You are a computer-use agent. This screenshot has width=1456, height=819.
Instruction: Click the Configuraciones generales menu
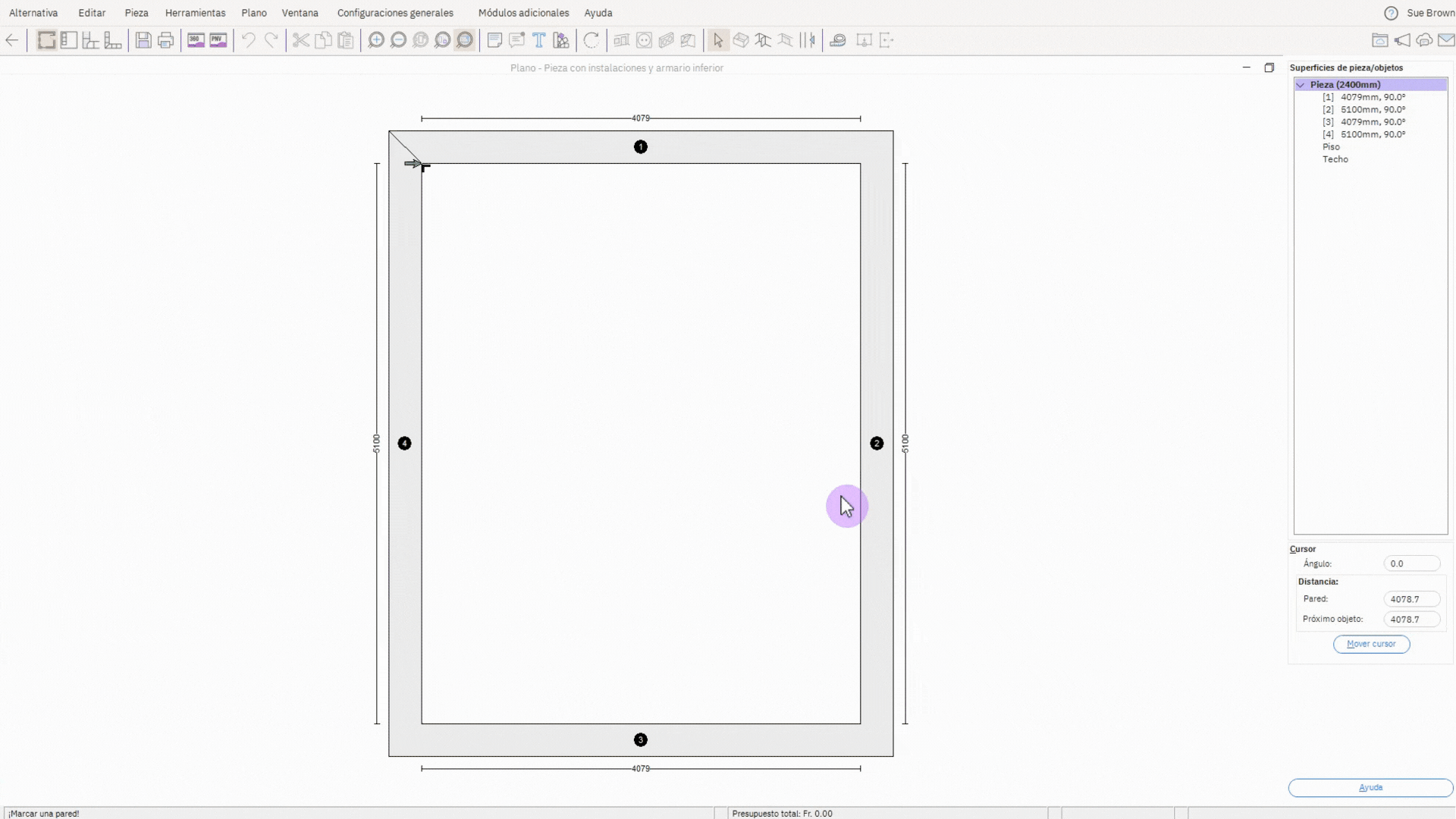tap(396, 13)
